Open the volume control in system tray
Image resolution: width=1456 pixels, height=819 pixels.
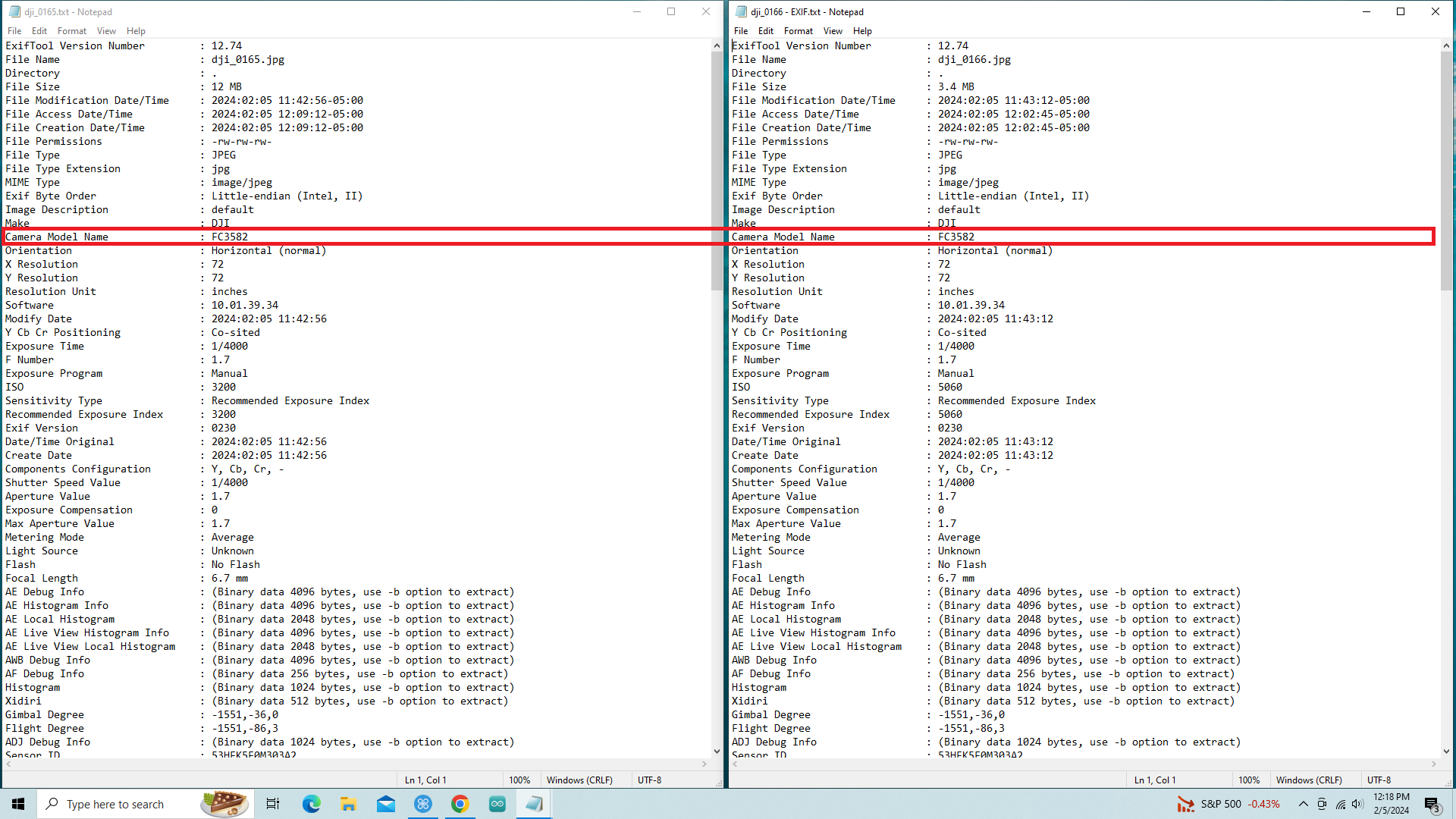1357,804
